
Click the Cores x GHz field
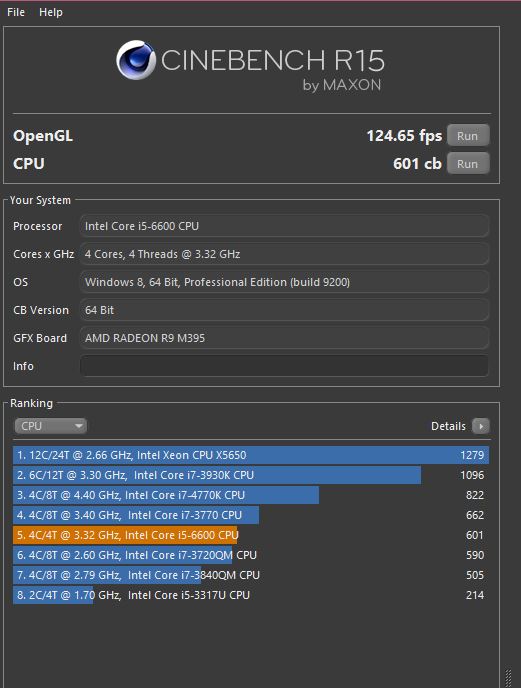click(284, 254)
